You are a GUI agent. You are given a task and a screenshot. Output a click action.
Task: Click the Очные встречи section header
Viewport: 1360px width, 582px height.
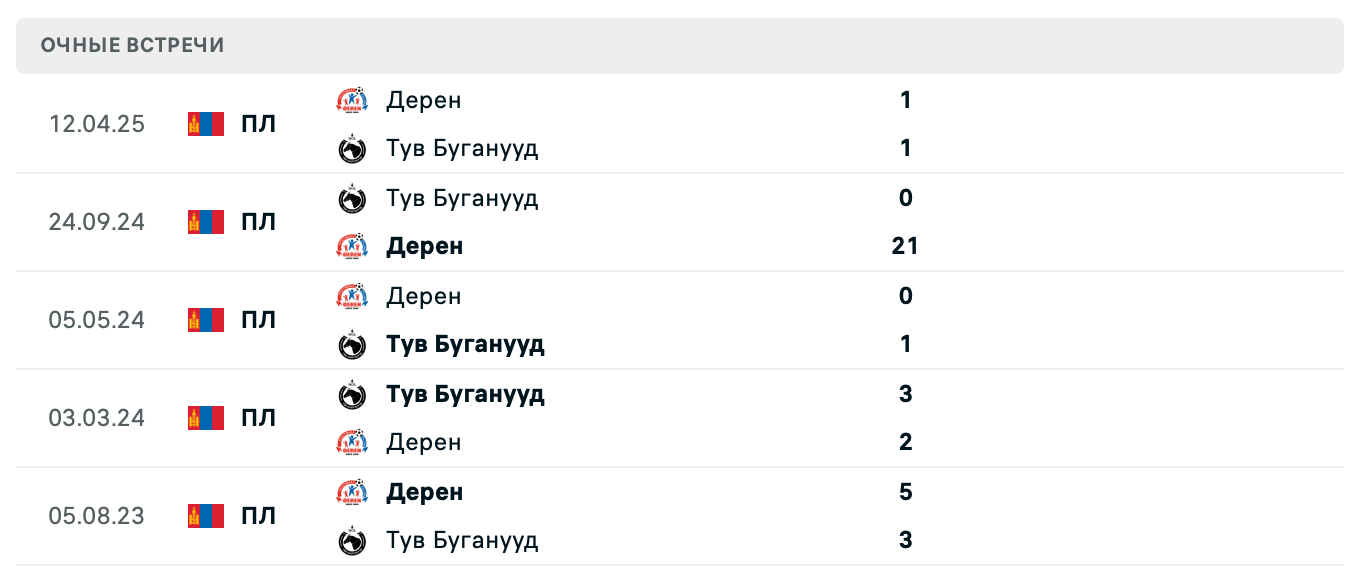tap(133, 45)
